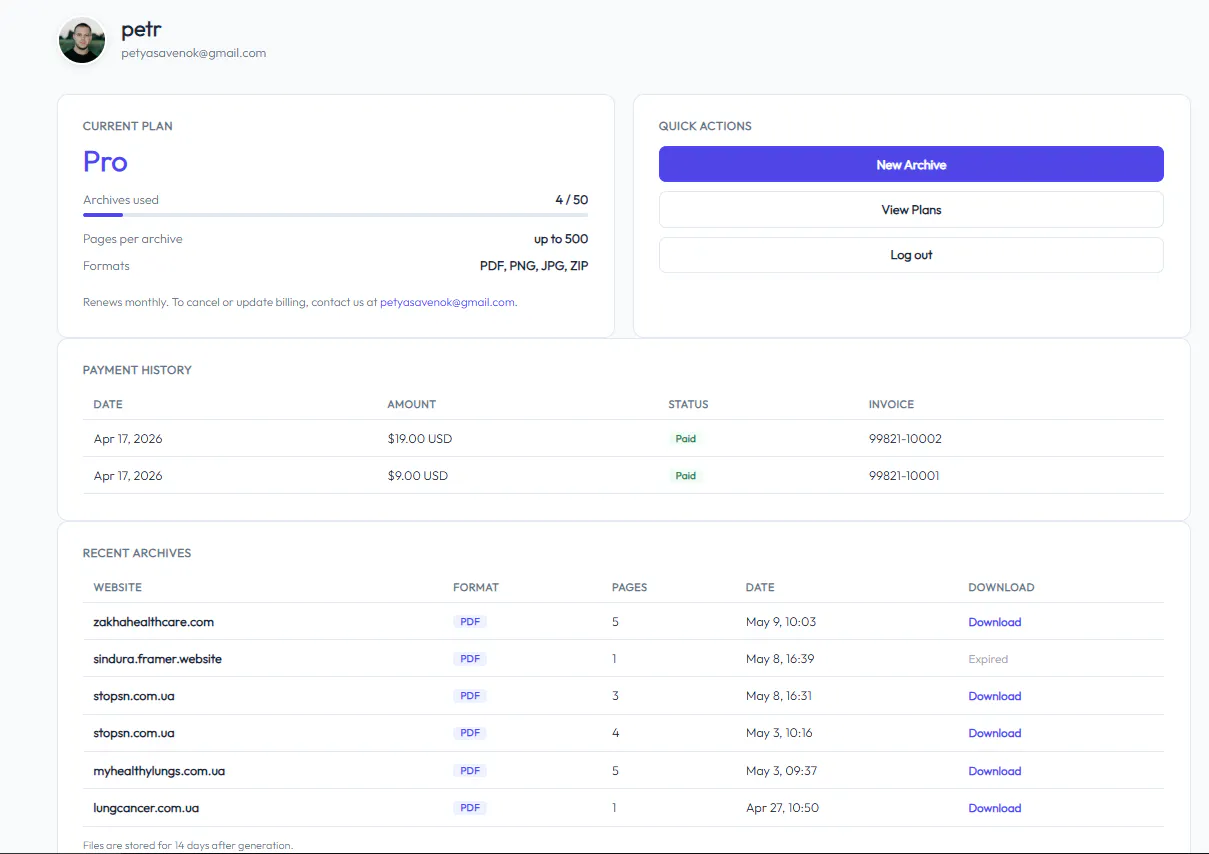1209x854 pixels.
Task: Click the WEBSITE column header
Action: click(x=118, y=587)
